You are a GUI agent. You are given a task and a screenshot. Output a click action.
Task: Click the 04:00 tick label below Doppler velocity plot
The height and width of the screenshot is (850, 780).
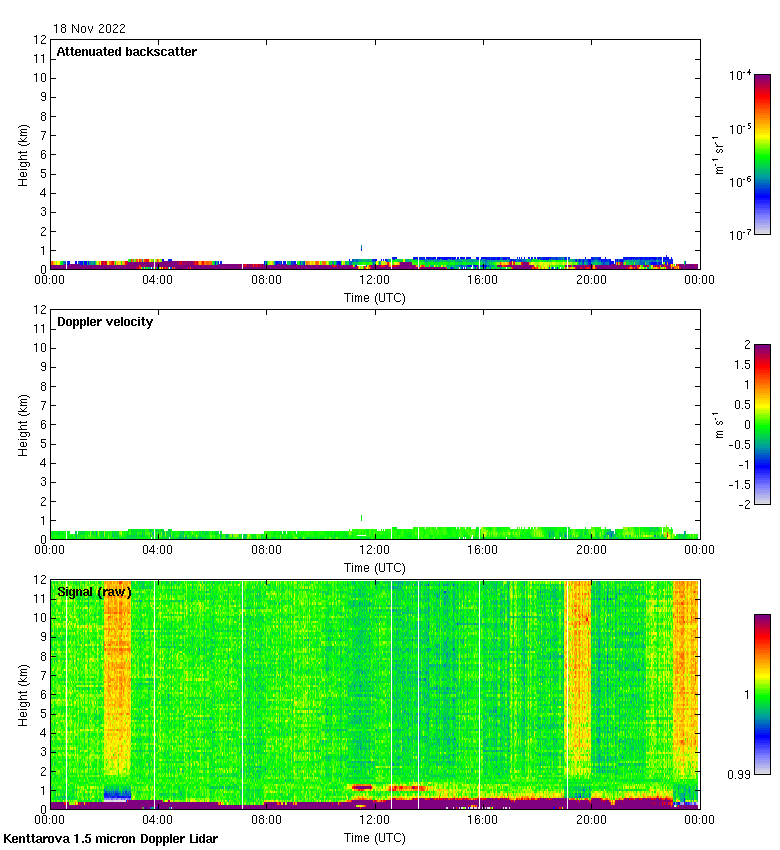click(158, 551)
